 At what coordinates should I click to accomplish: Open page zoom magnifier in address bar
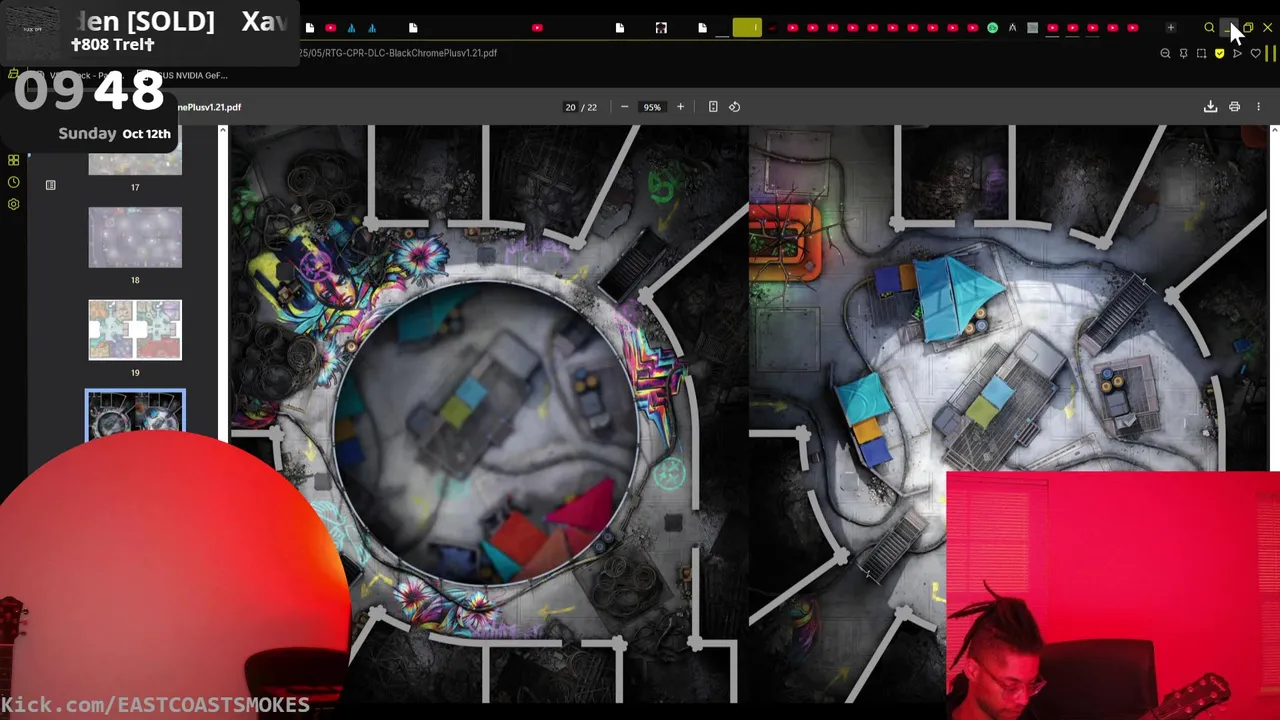1165,53
